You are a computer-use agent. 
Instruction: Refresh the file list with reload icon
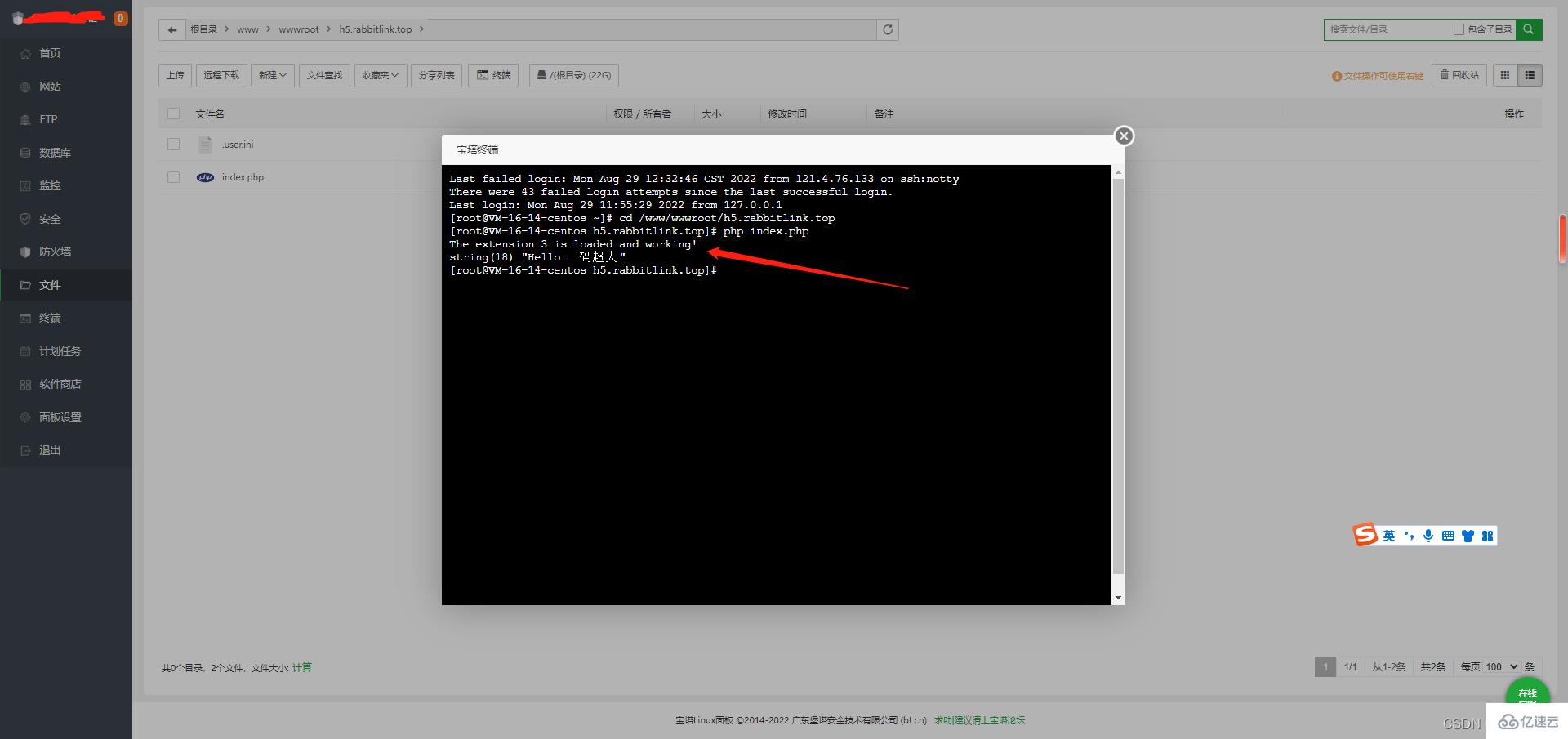pyautogui.click(x=888, y=29)
